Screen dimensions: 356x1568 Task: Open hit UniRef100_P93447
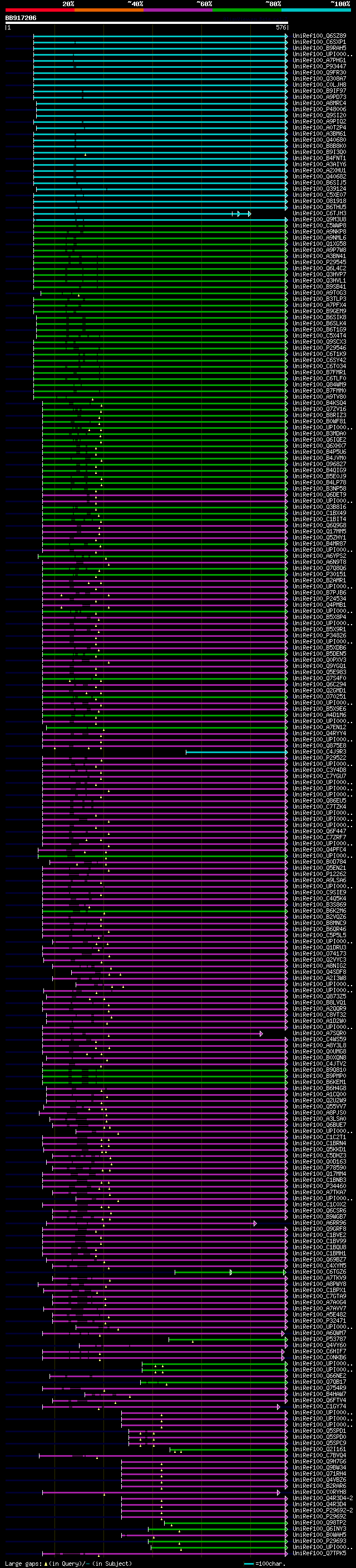(319, 66)
